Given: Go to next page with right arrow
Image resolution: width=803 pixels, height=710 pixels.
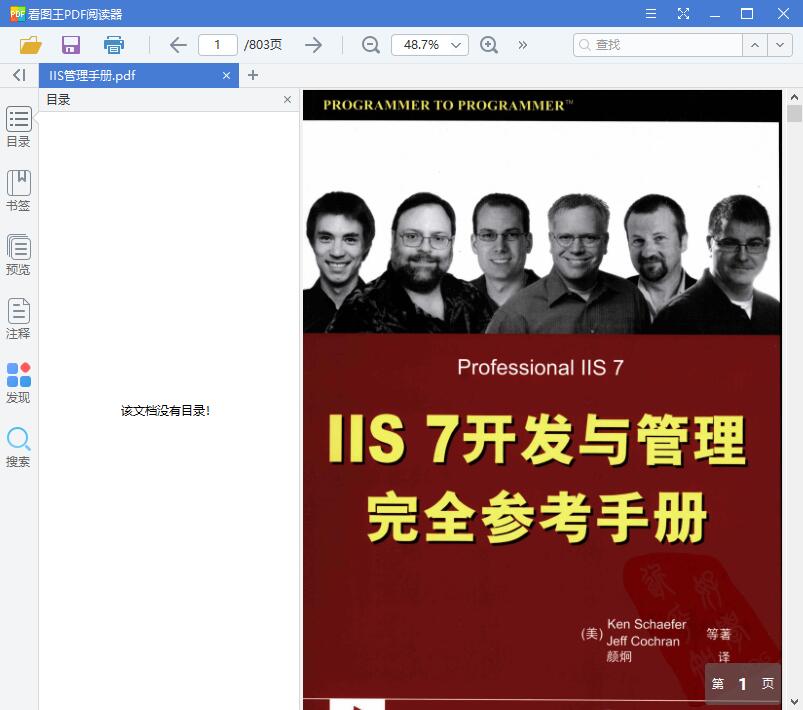Looking at the screenshot, I should (x=313, y=45).
